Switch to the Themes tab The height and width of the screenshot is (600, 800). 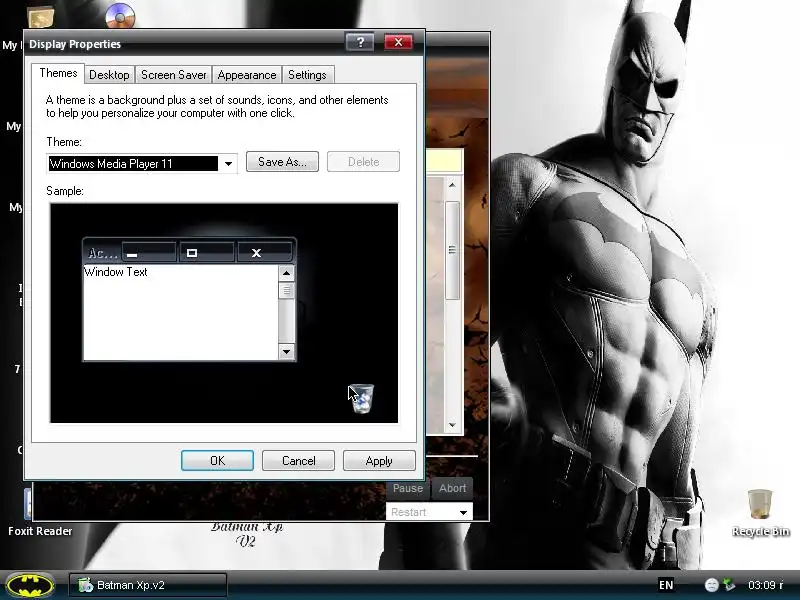click(x=58, y=73)
